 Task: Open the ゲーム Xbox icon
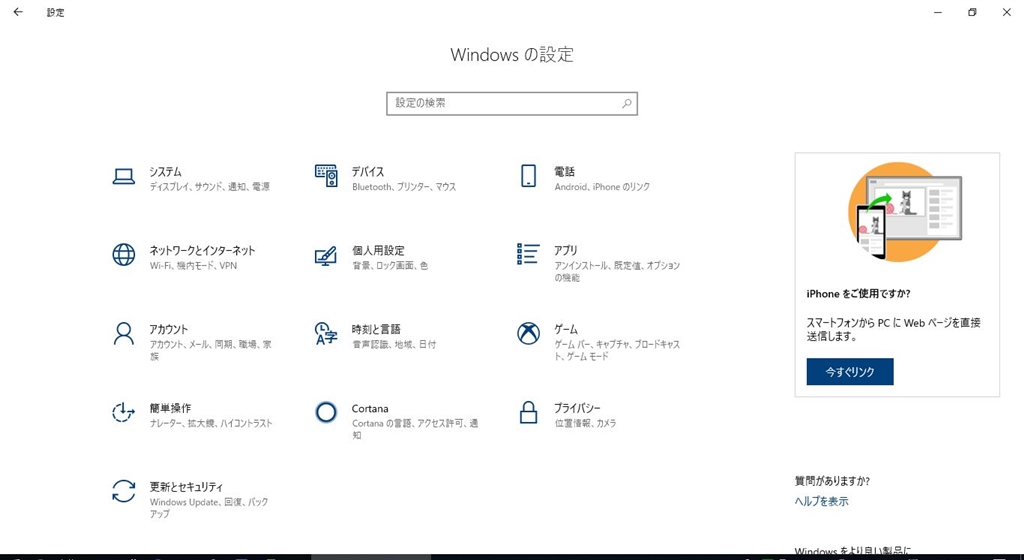pyautogui.click(x=528, y=334)
